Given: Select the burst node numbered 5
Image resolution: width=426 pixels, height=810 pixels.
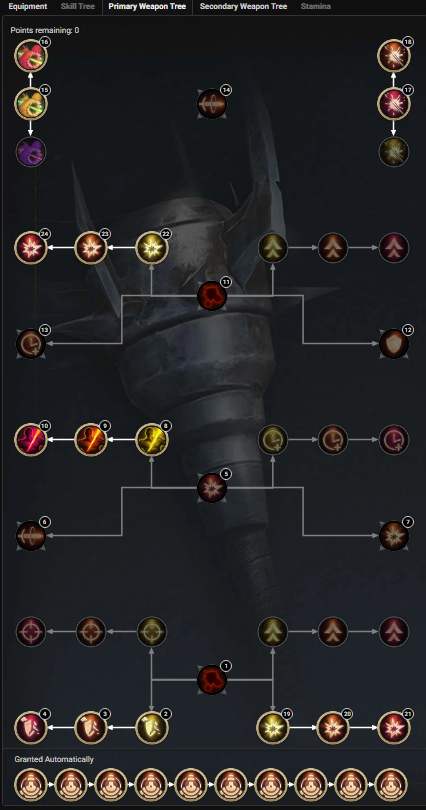Looking at the screenshot, I should tap(212, 488).
